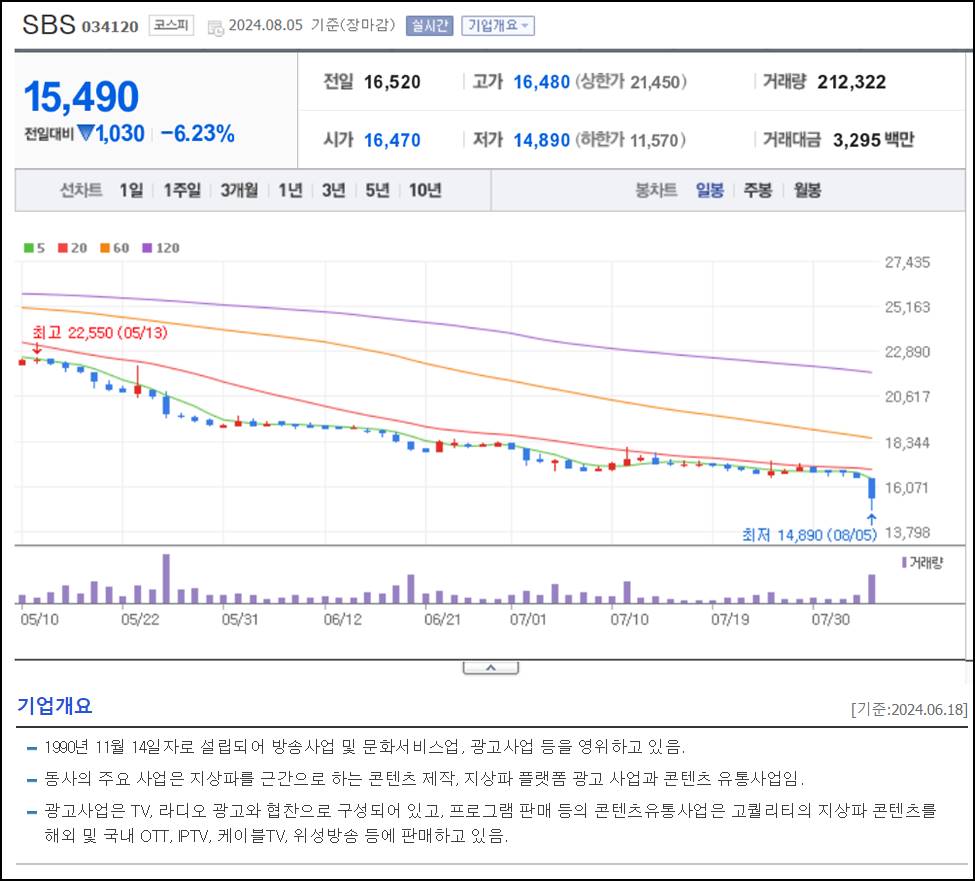
Task: Click the green 5-day moving average swatch
Action: point(29,247)
